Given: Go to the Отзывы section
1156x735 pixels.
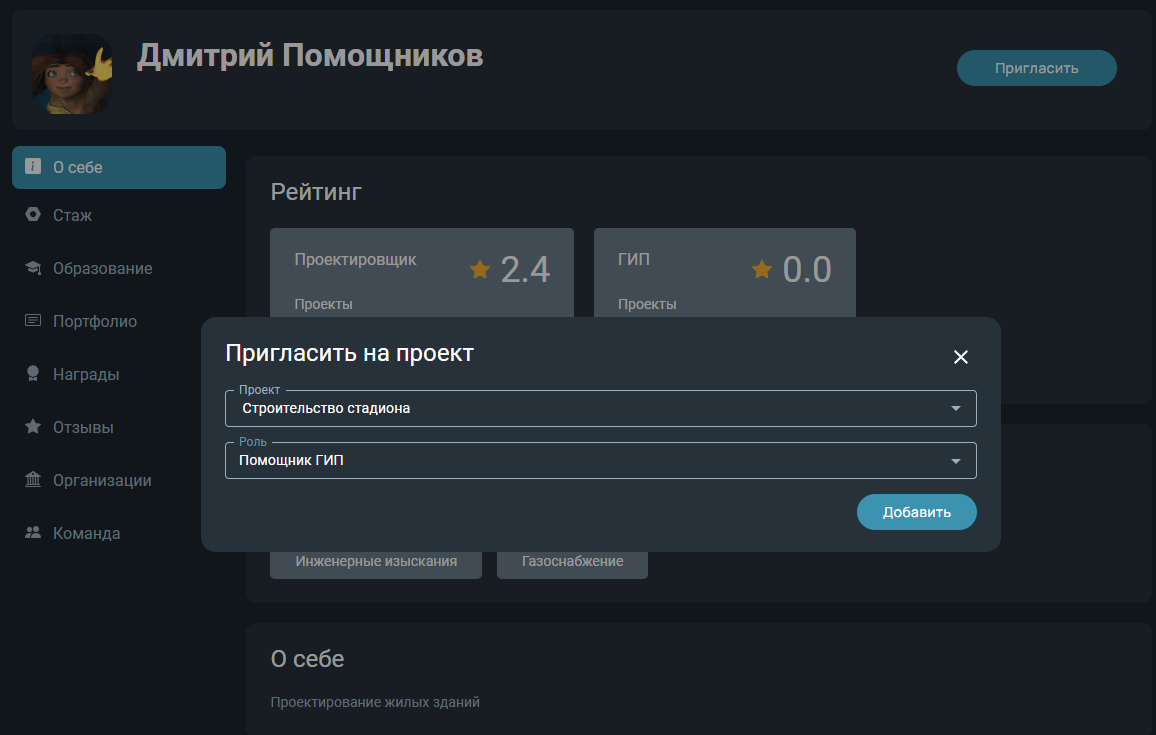Looking at the screenshot, I should pos(82,427).
